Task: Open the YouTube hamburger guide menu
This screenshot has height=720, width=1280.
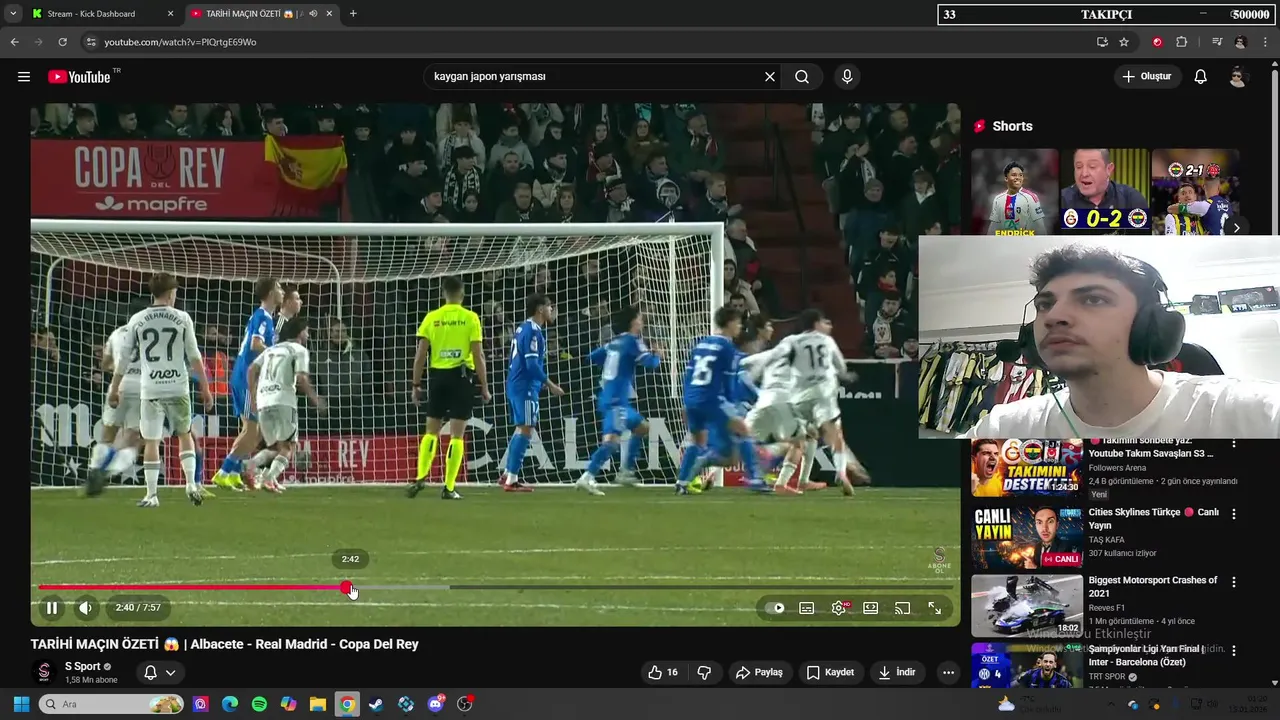Action: click(24, 77)
